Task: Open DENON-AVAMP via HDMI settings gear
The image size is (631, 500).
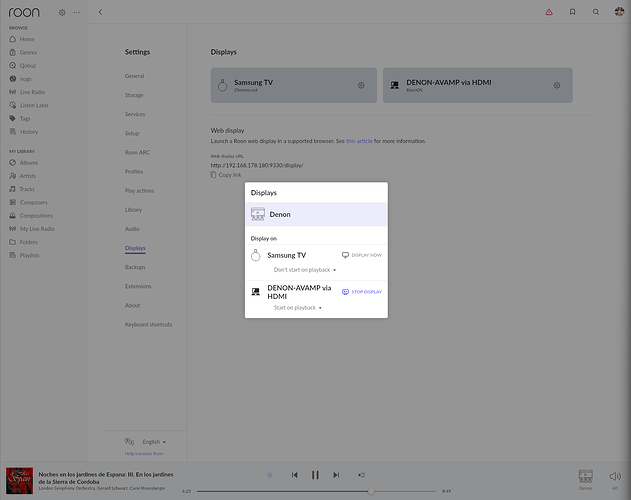Action: click(x=557, y=85)
